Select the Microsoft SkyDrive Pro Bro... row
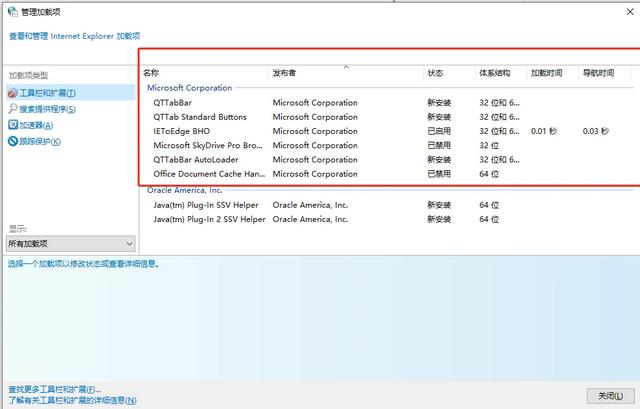Screen dimensions: 640x409 pyautogui.click(x=388, y=145)
